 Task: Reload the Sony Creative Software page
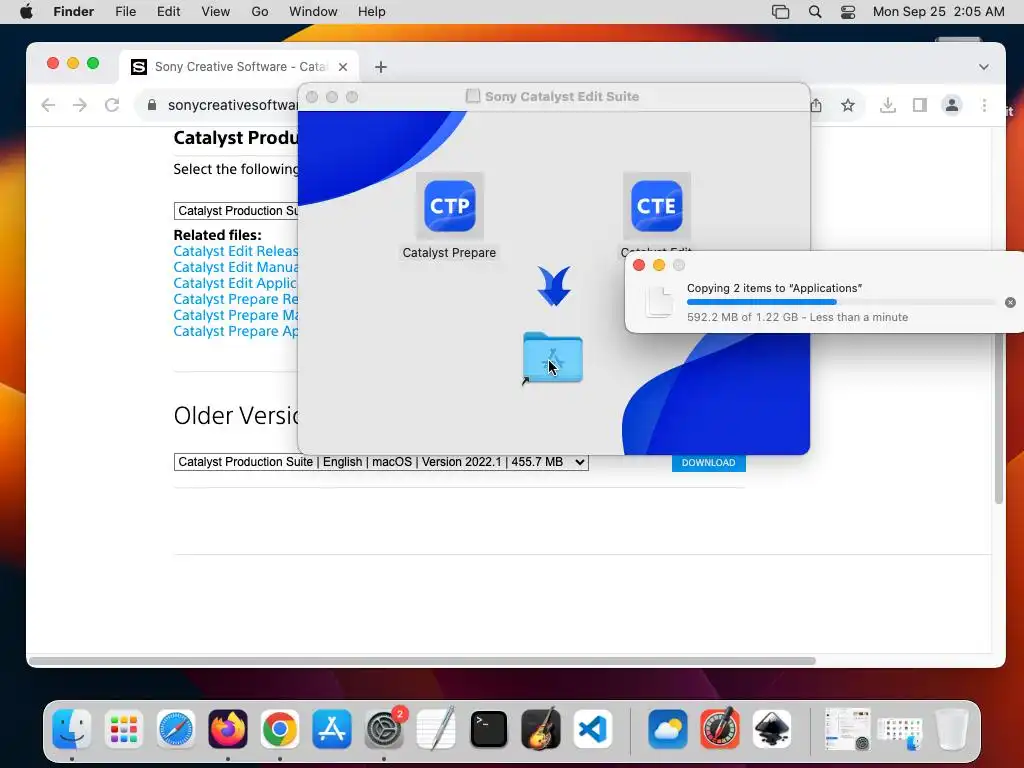(112, 105)
